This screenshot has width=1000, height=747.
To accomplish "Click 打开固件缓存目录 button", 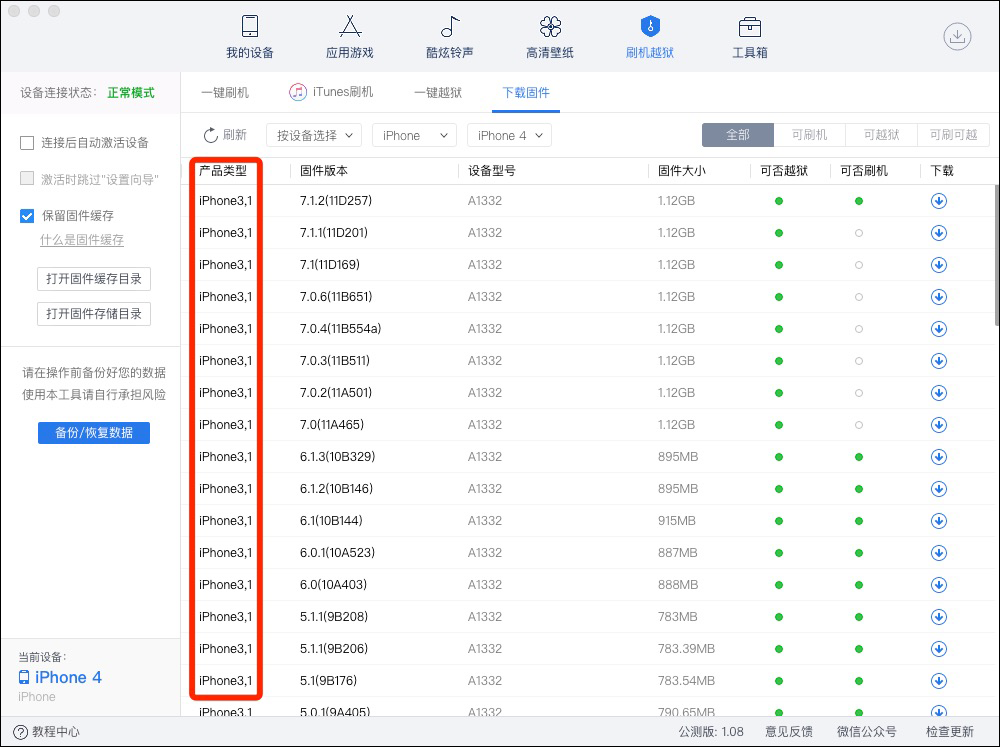I will [x=94, y=279].
